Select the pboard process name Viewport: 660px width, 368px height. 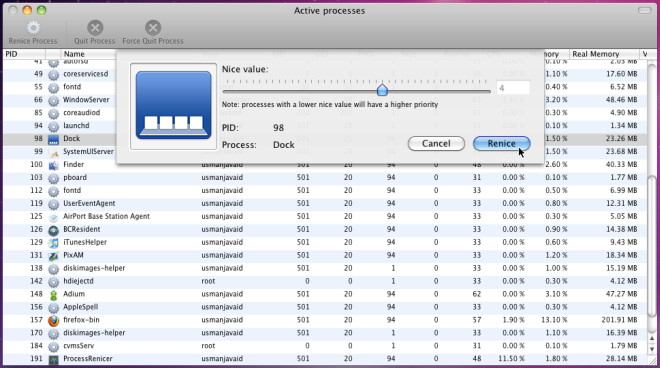[75, 177]
